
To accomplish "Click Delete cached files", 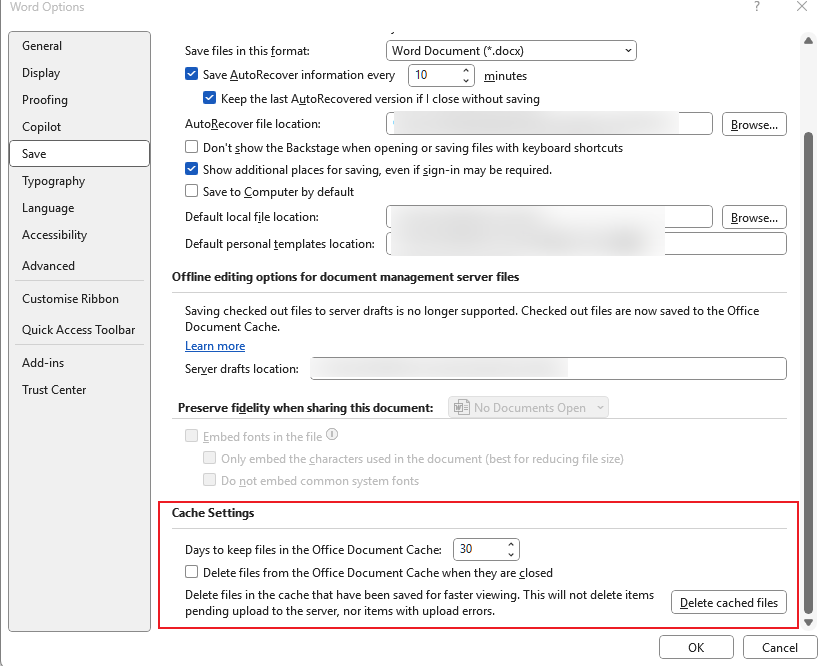I will point(728,602).
